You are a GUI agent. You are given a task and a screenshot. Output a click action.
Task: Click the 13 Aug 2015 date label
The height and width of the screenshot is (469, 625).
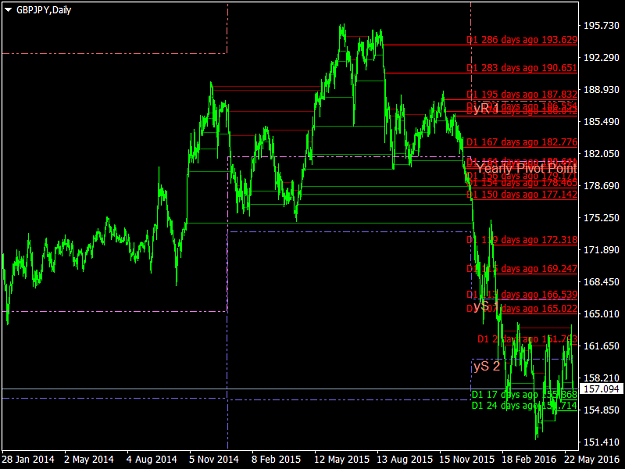click(x=404, y=459)
